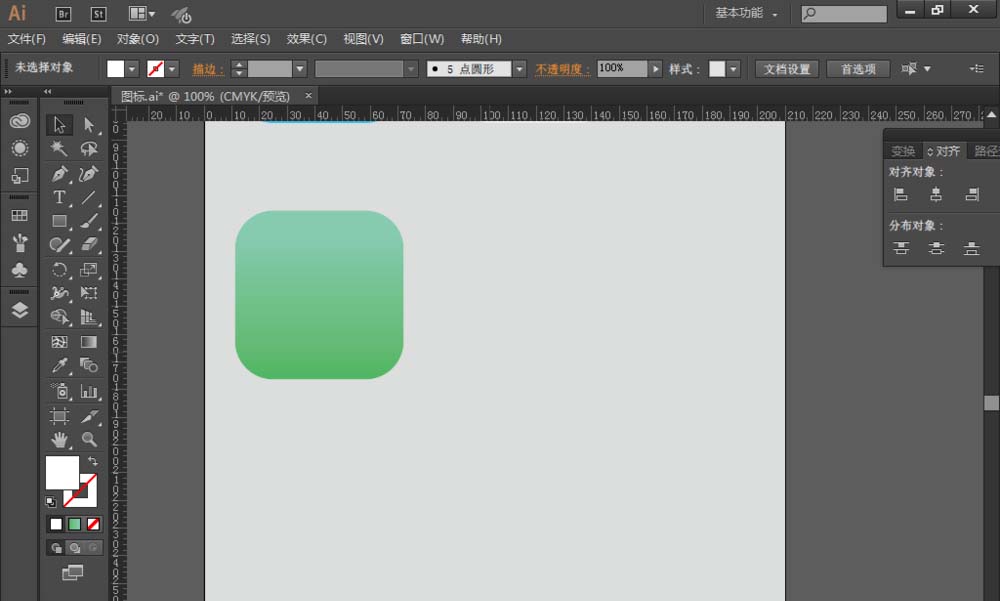Select the Eyedropper tool
The image size is (1000, 601).
click(58, 364)
